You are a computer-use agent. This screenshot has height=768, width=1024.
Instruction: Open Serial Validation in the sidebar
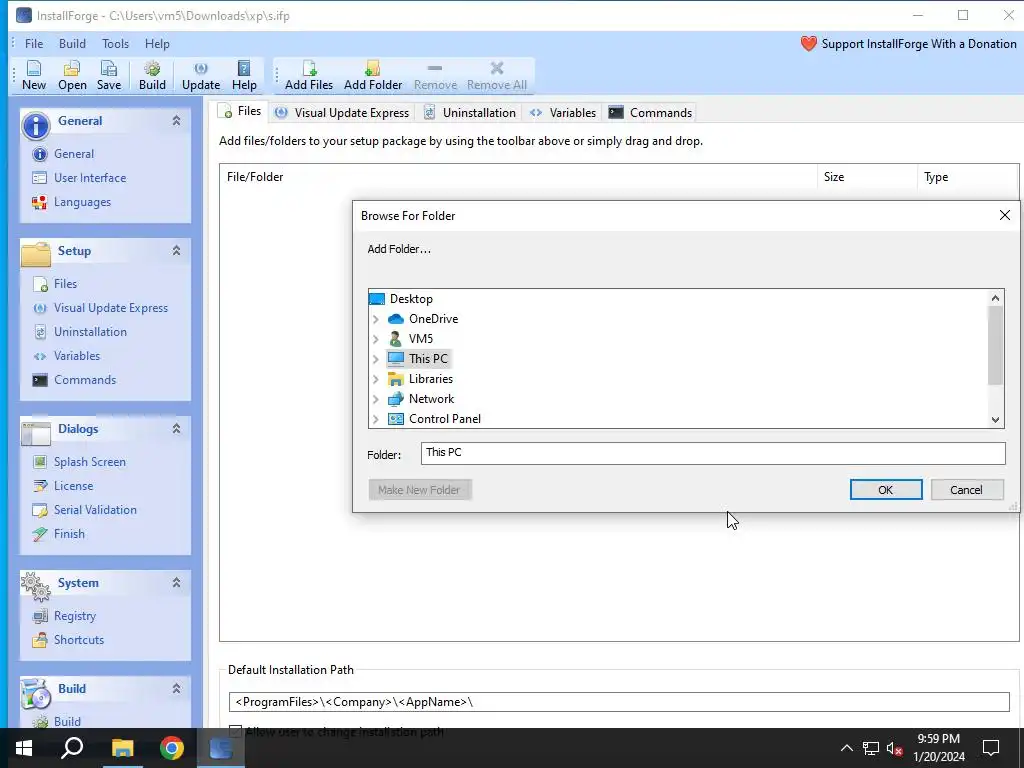(85, 510)
